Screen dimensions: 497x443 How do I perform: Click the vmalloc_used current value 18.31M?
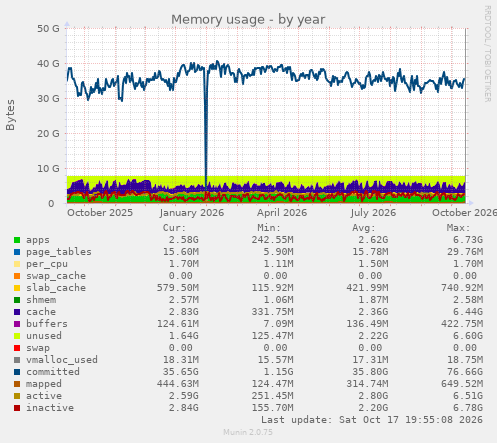tap(181, 360)
